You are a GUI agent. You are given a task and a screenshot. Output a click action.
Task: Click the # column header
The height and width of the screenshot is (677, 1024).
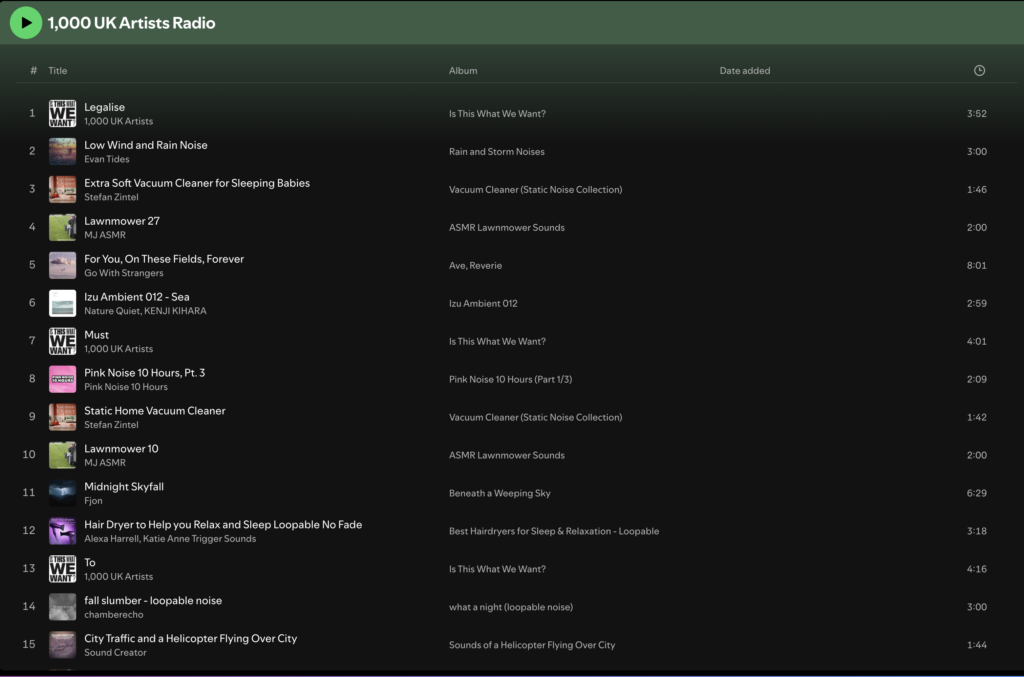(33, 71)
